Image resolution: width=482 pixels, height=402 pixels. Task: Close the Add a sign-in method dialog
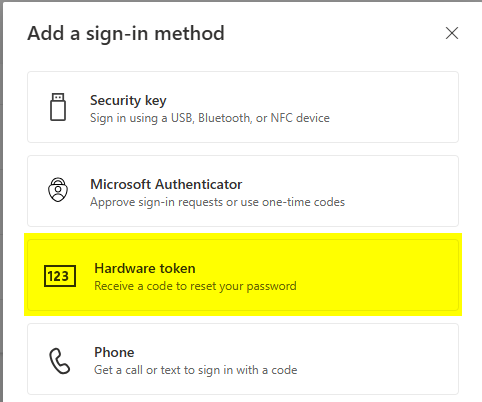(x=452, y=33)
